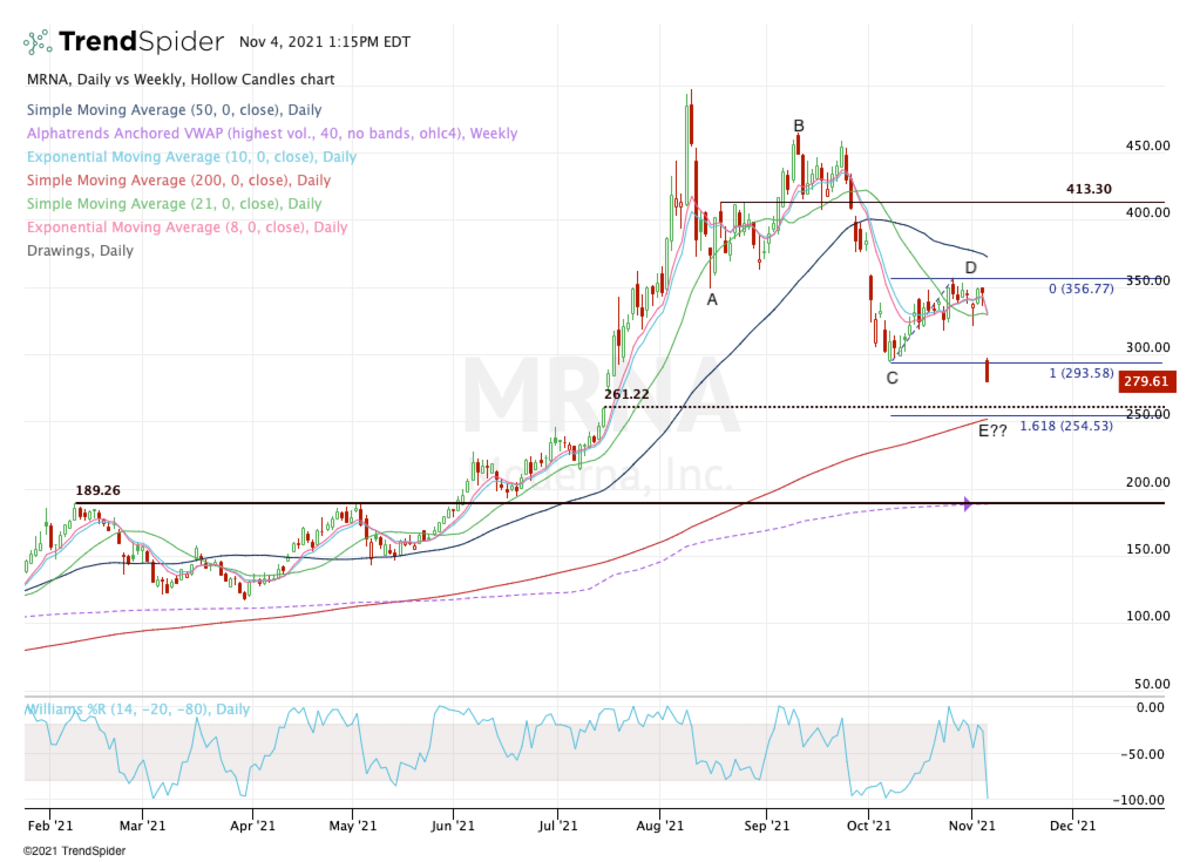Click the 300.00 price axis label
This screenshot has width=1200, height=862.
pyautogui.click(x=1146, y=347)
